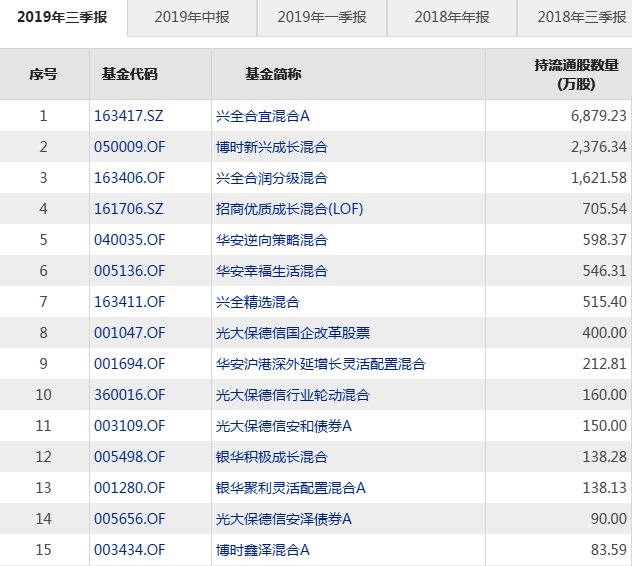Image resolution: width=632 pixels, height=566 pixels.
Task: Open the 兴全合宜混合A fund link
Action: tap(263, 116)
